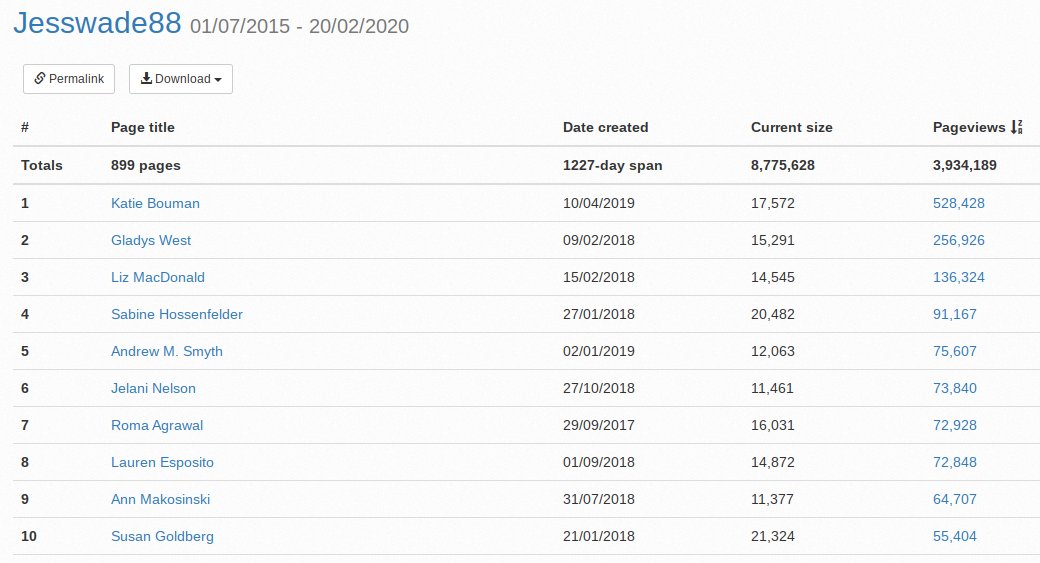Image resolution: width=1040 pixels, height=563 pixels.
Task: Select Ann Makosinski's current size 11,377
Action: coord(772,499)
